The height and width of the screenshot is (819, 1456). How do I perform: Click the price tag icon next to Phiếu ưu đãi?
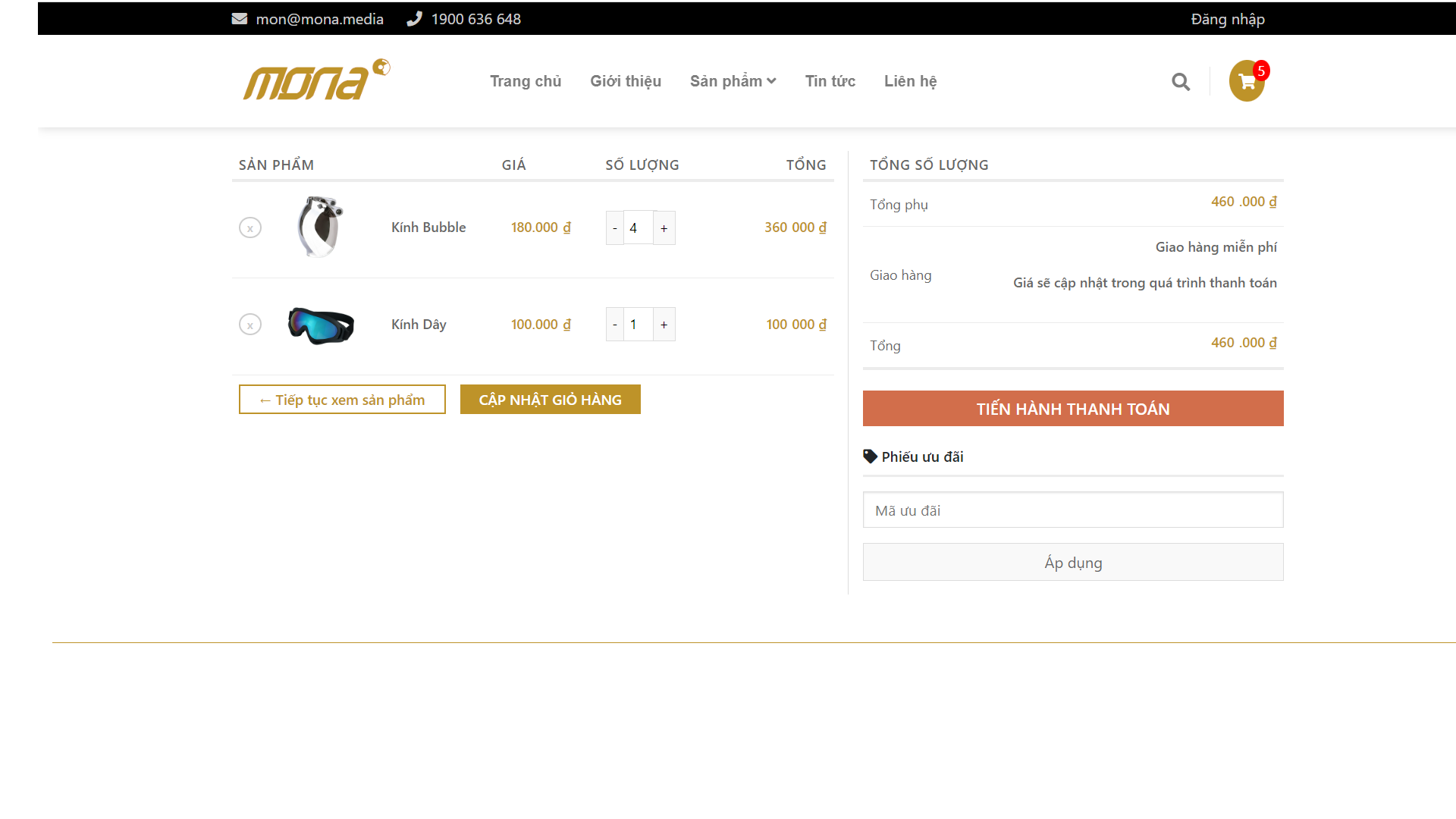click(x=871, y=457)
